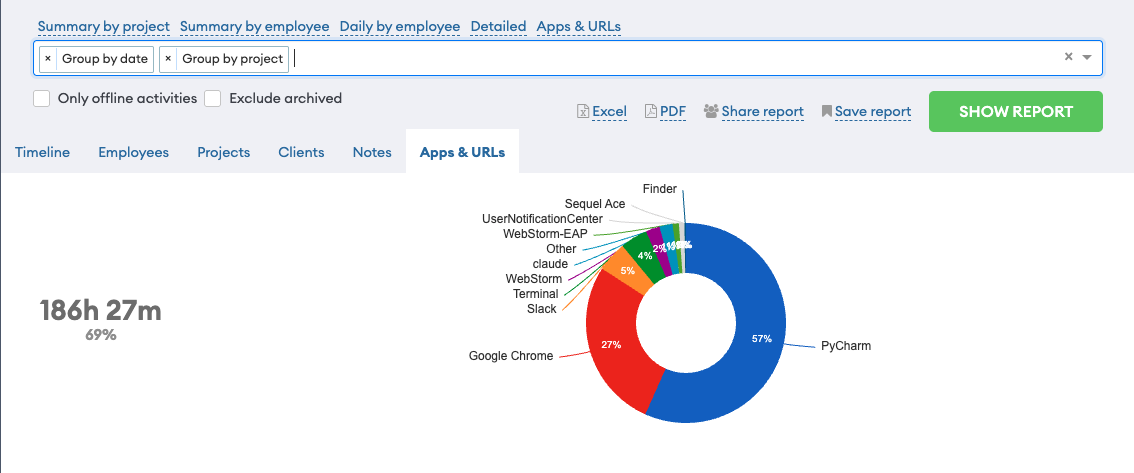The width and height of the screenshot is (1134, 473).
Task: Export report via PDF link
Action: pos(673,111)
